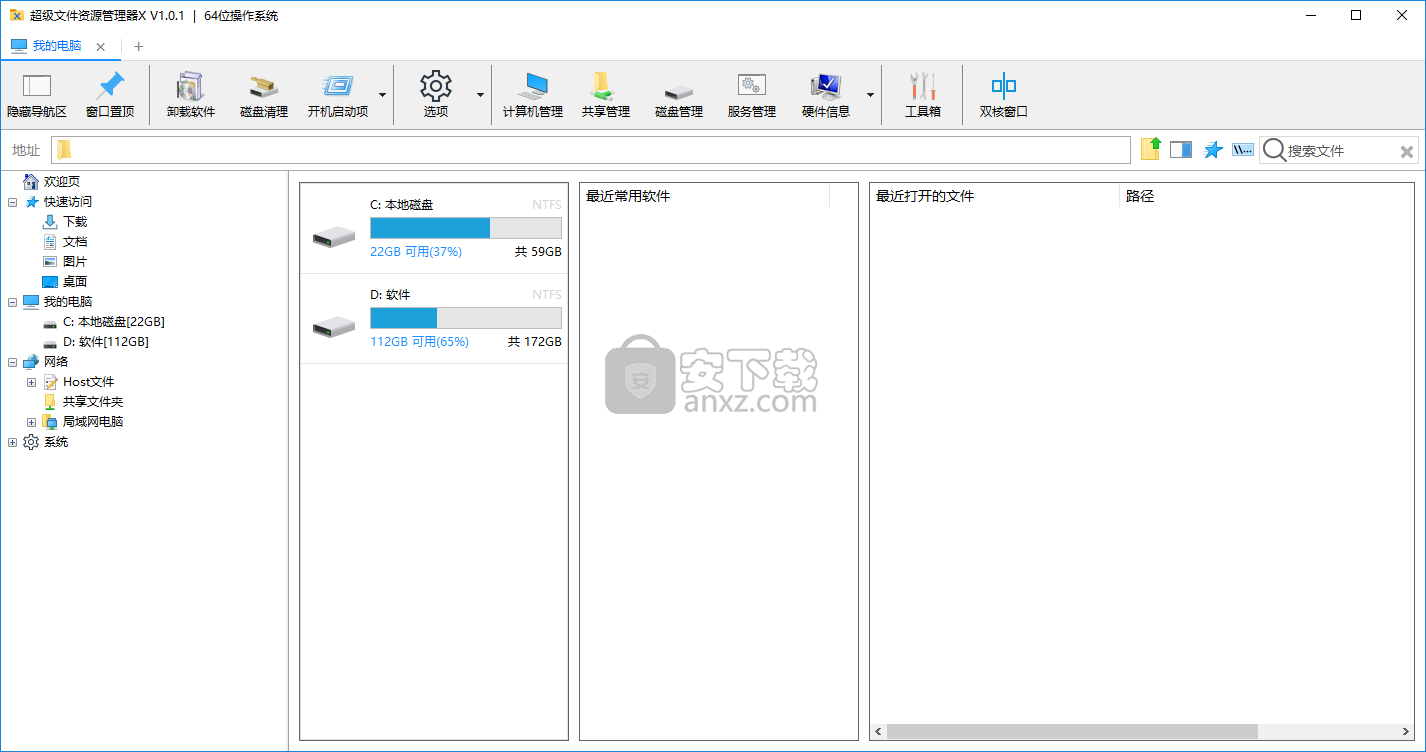Open dropdown arrow next to 硬件信息
The width and height of the screenshot is (1426, 752).
870,95
